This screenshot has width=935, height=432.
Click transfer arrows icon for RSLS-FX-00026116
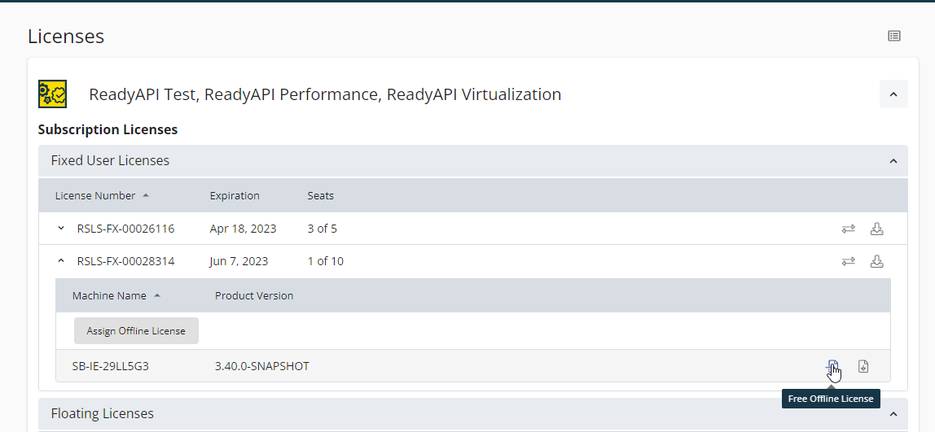point(848,229)
